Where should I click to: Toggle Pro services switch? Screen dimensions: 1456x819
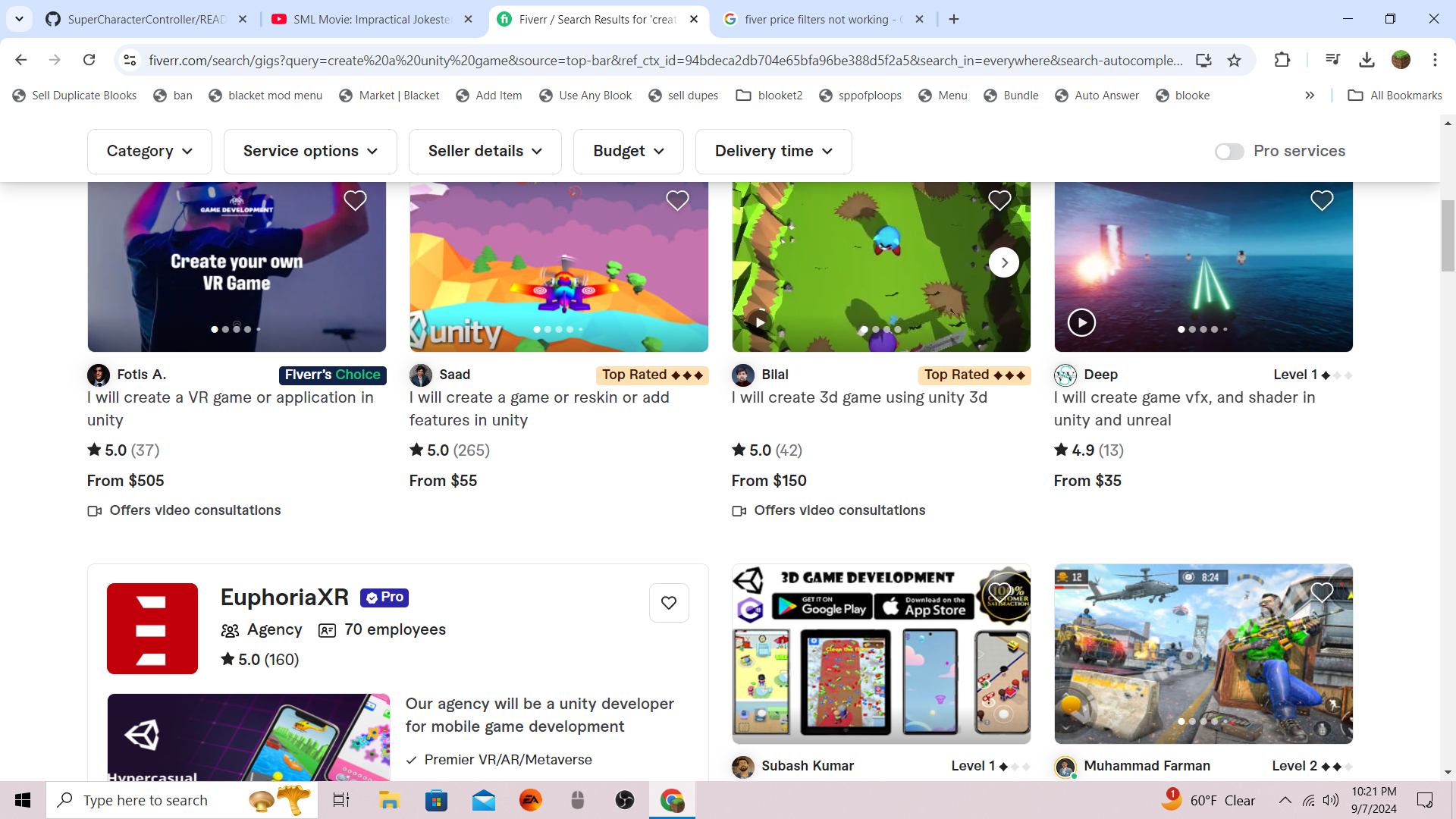(x=1228, y=152)
